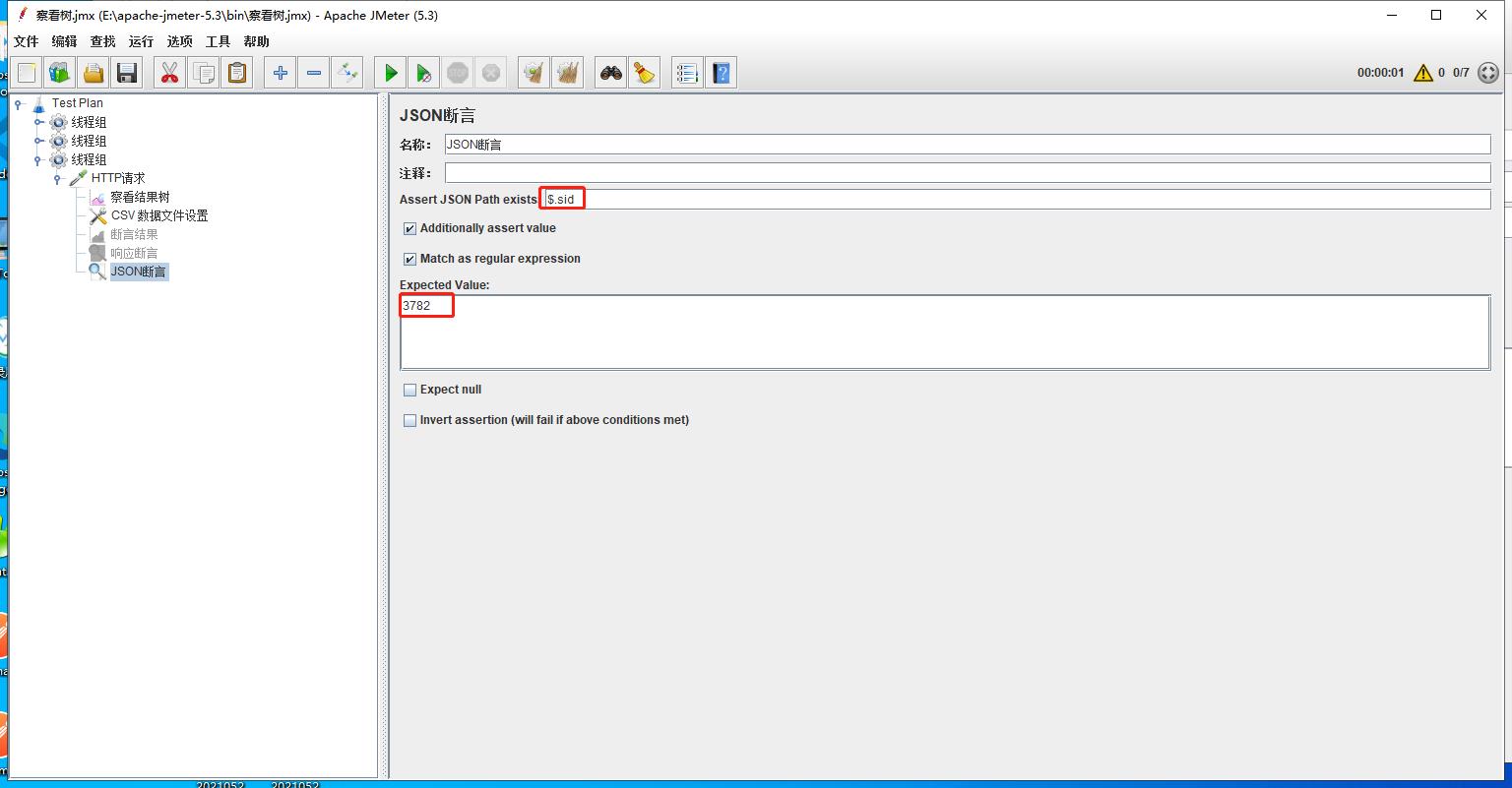Toggle Additionally assert value checkbox
The width and height of the screenshot is (1512, 788).
coord(409,228)
